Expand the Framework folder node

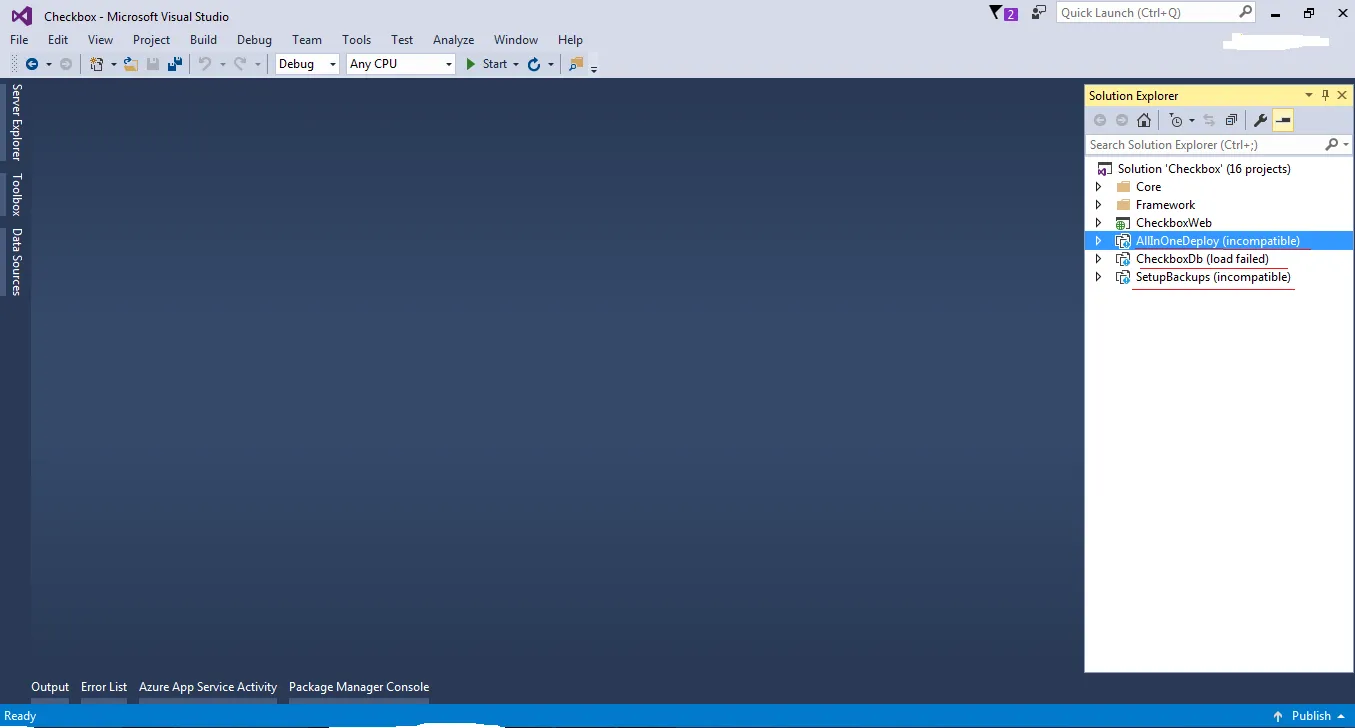(1098, 205)
